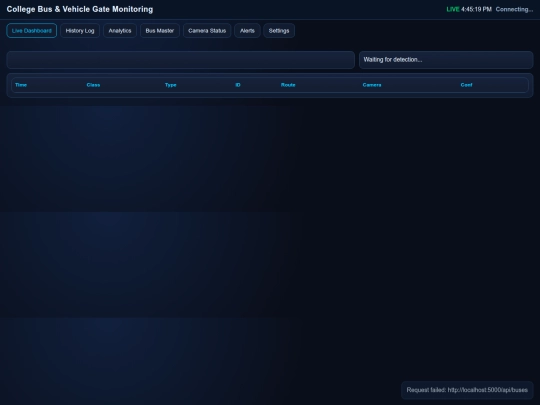
Task: Click the 'Request failed' error notification
Action: point(467,390)
